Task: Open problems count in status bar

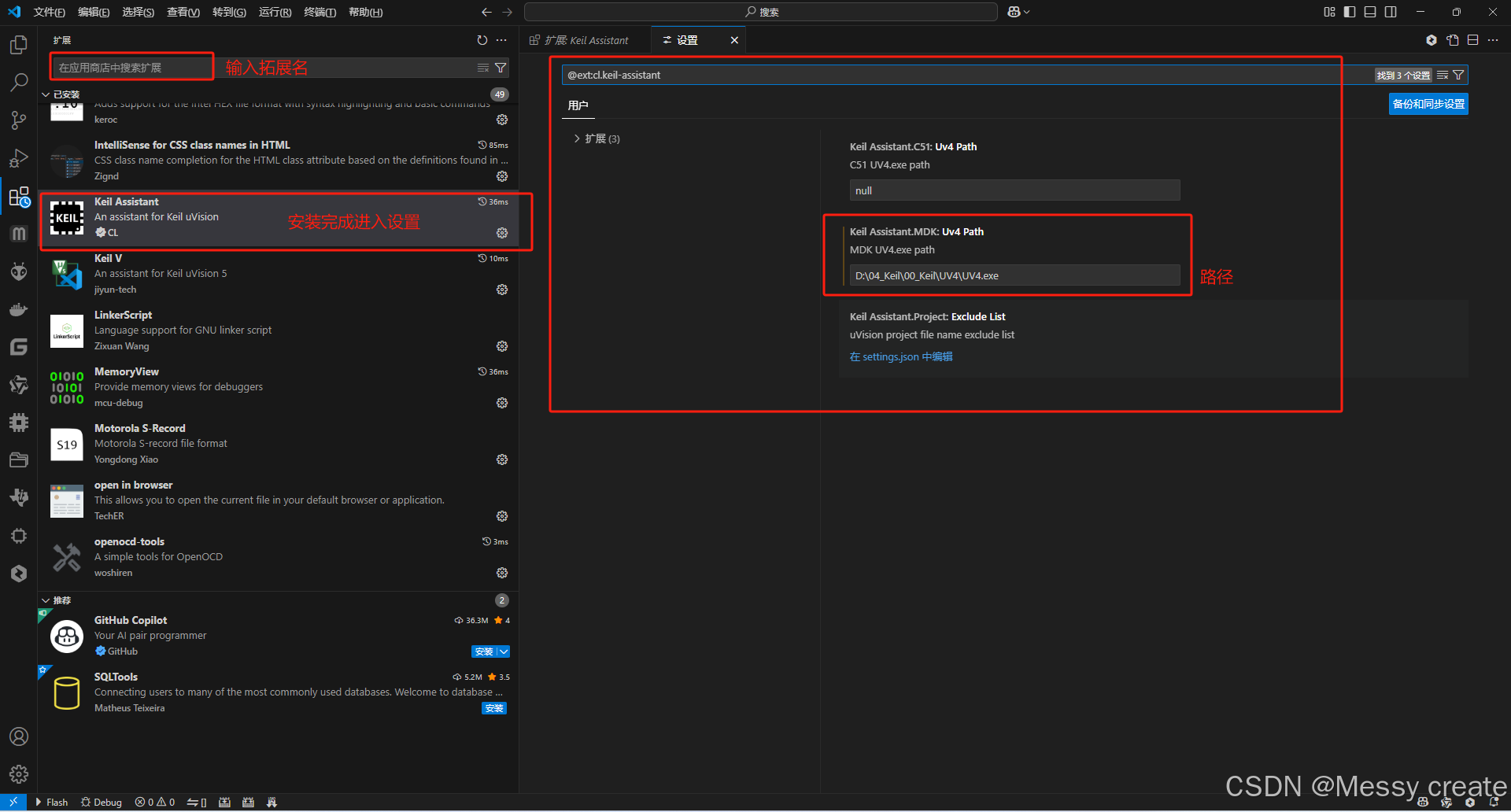Action: [x=155, y=803]
